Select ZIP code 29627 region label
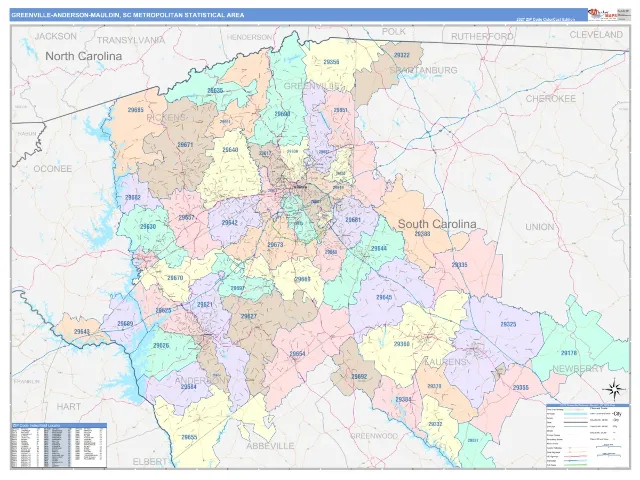Screen dimensions: 640x480 click(249, 316)
